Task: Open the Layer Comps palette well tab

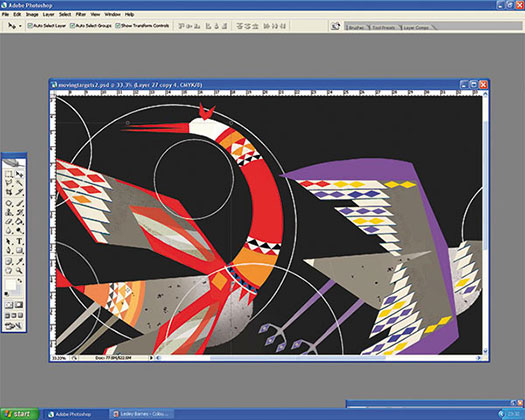Action: click(416, 27)
